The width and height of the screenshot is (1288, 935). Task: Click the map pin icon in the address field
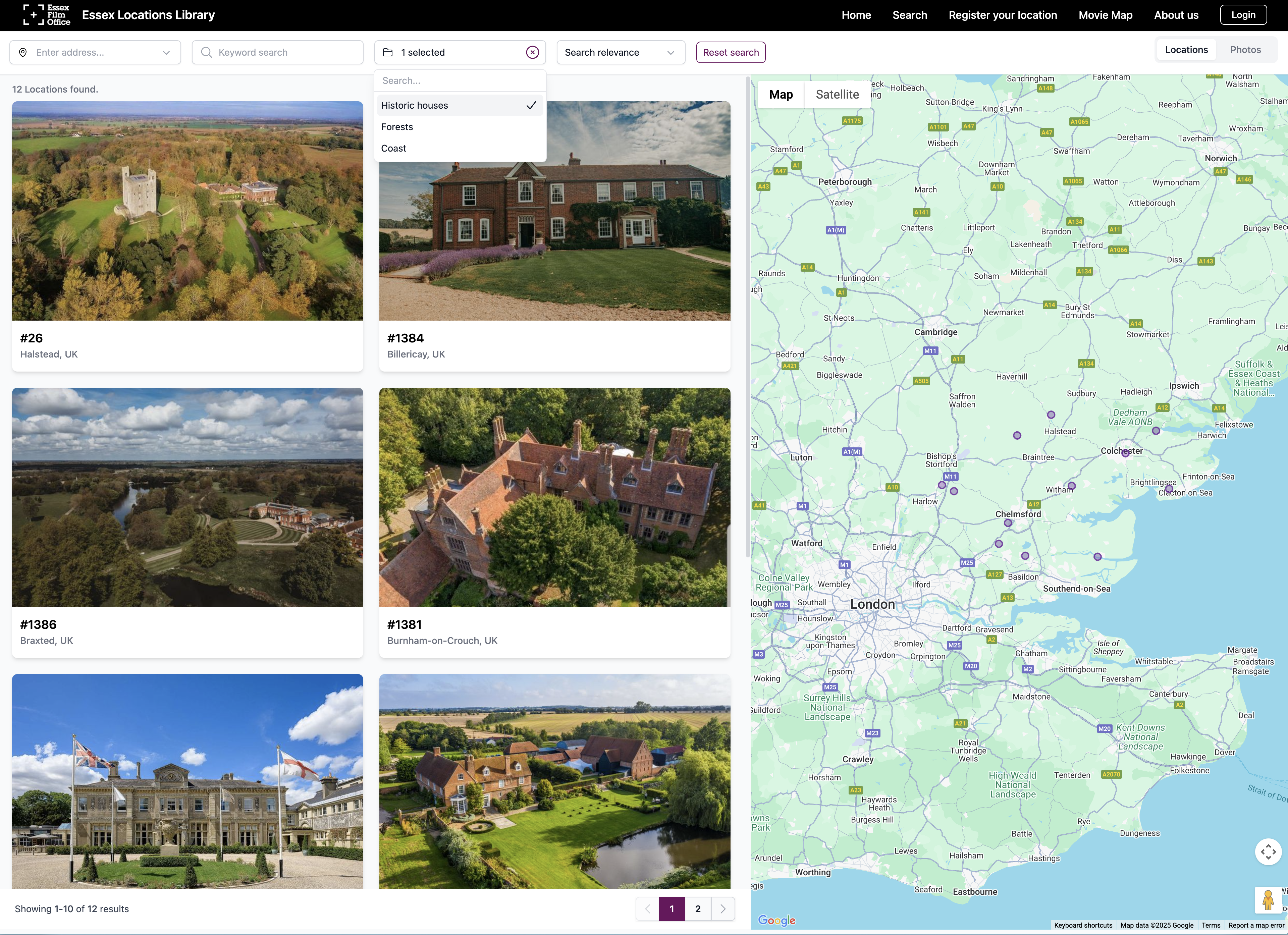(23, 52)
